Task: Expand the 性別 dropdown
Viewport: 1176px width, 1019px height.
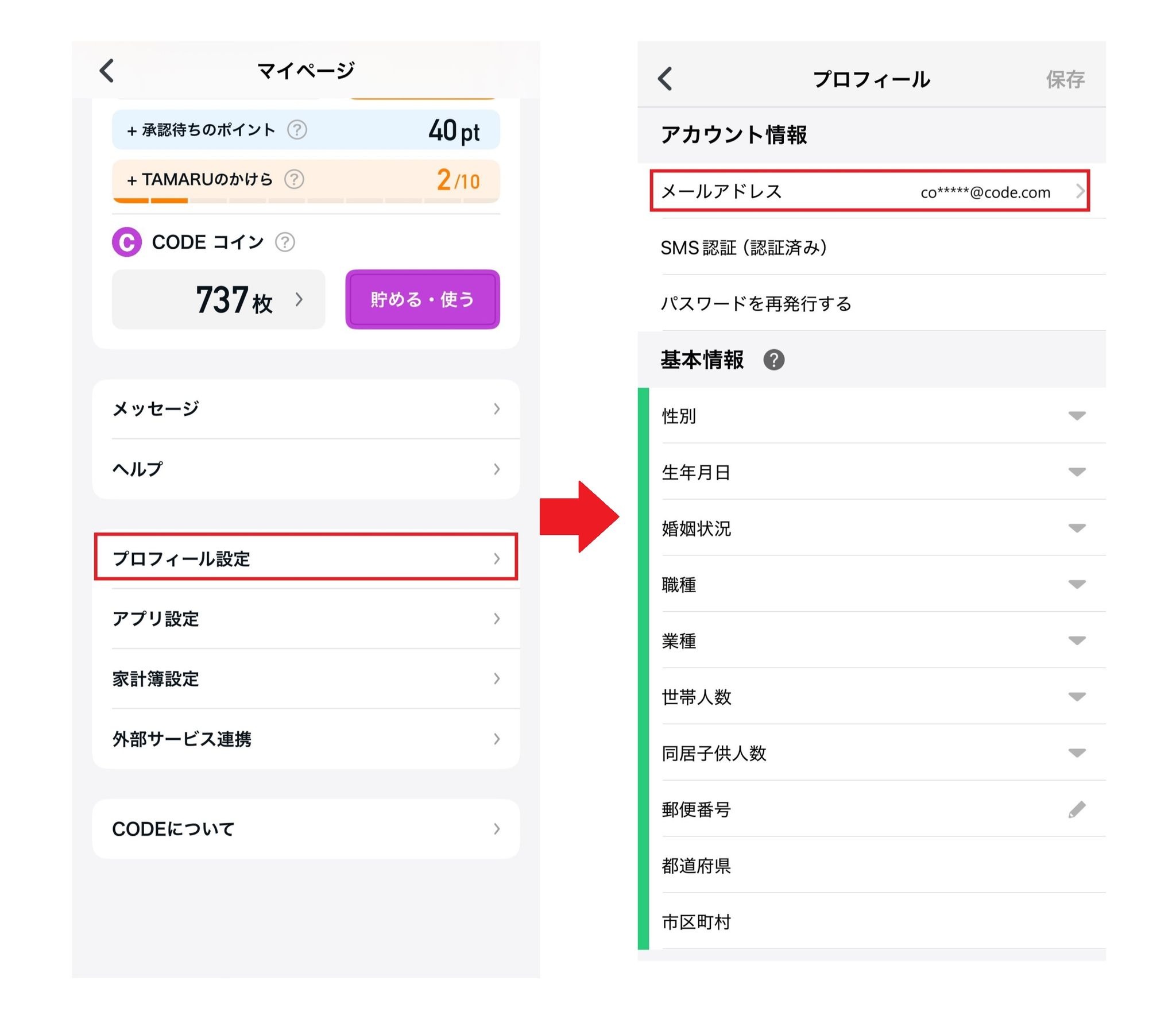Action: click(1077, 415)
